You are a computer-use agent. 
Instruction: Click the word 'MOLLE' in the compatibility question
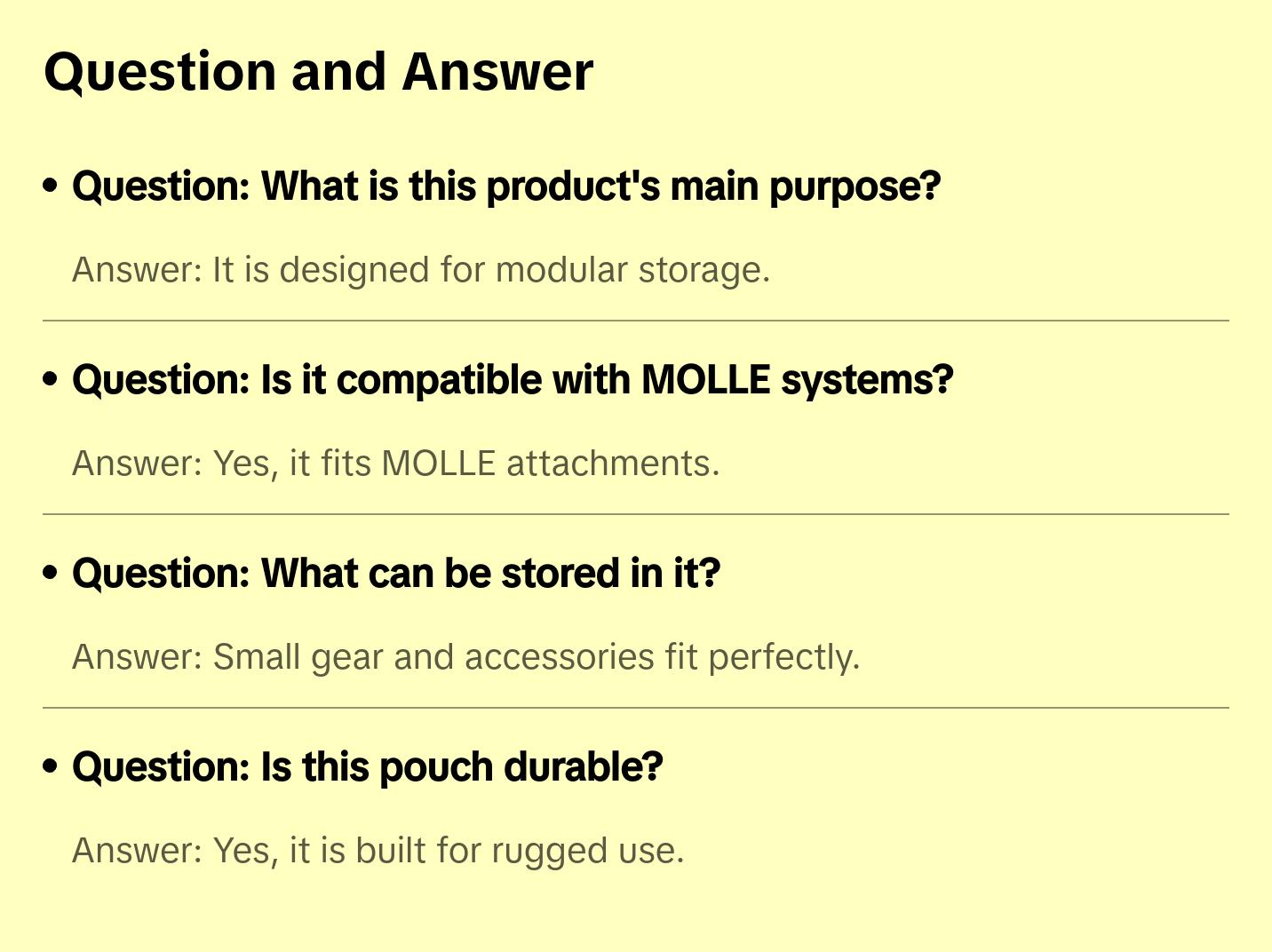click(x=705, y=380)
